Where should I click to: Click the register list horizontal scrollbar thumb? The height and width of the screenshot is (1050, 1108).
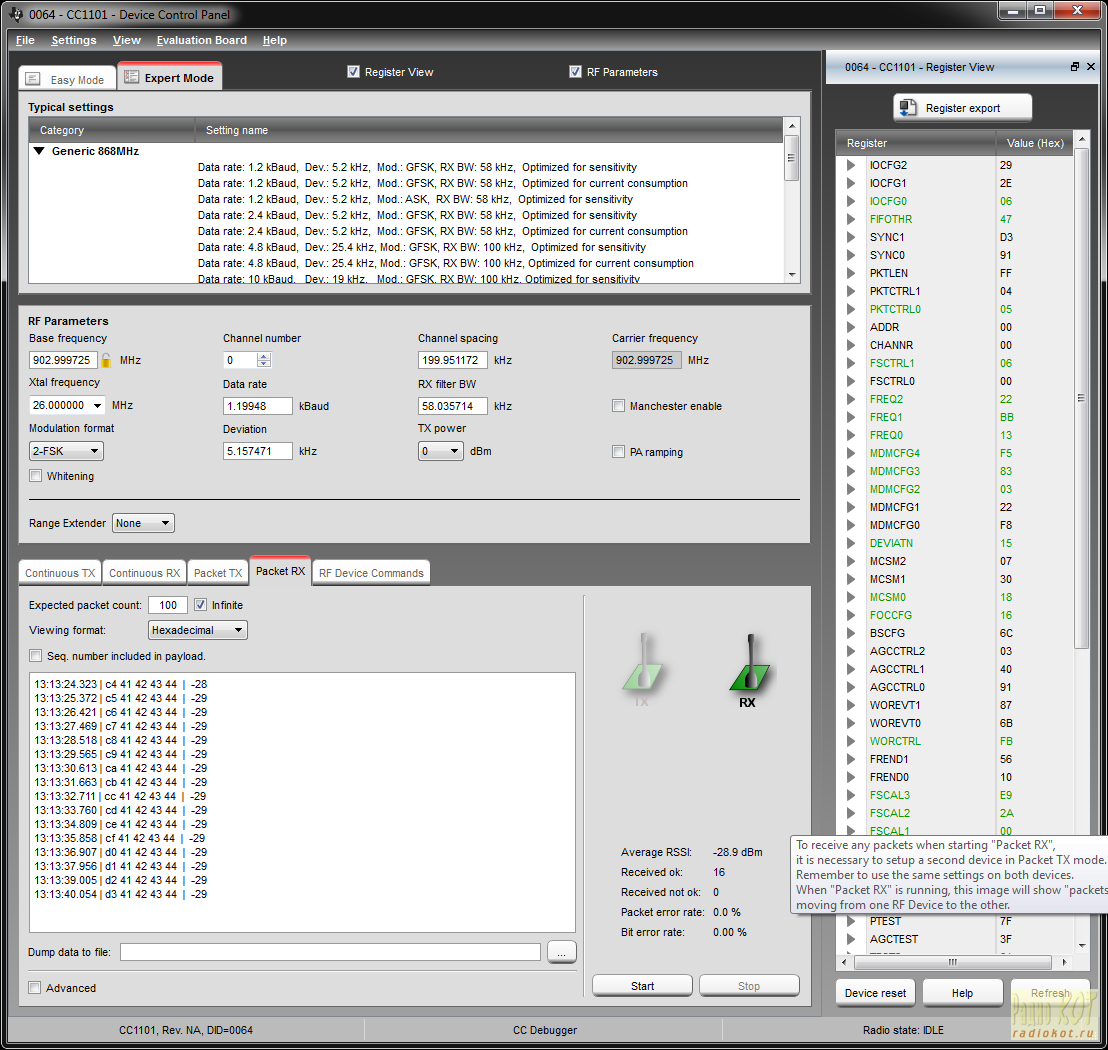pyautogui.click(x=952, y=962)
